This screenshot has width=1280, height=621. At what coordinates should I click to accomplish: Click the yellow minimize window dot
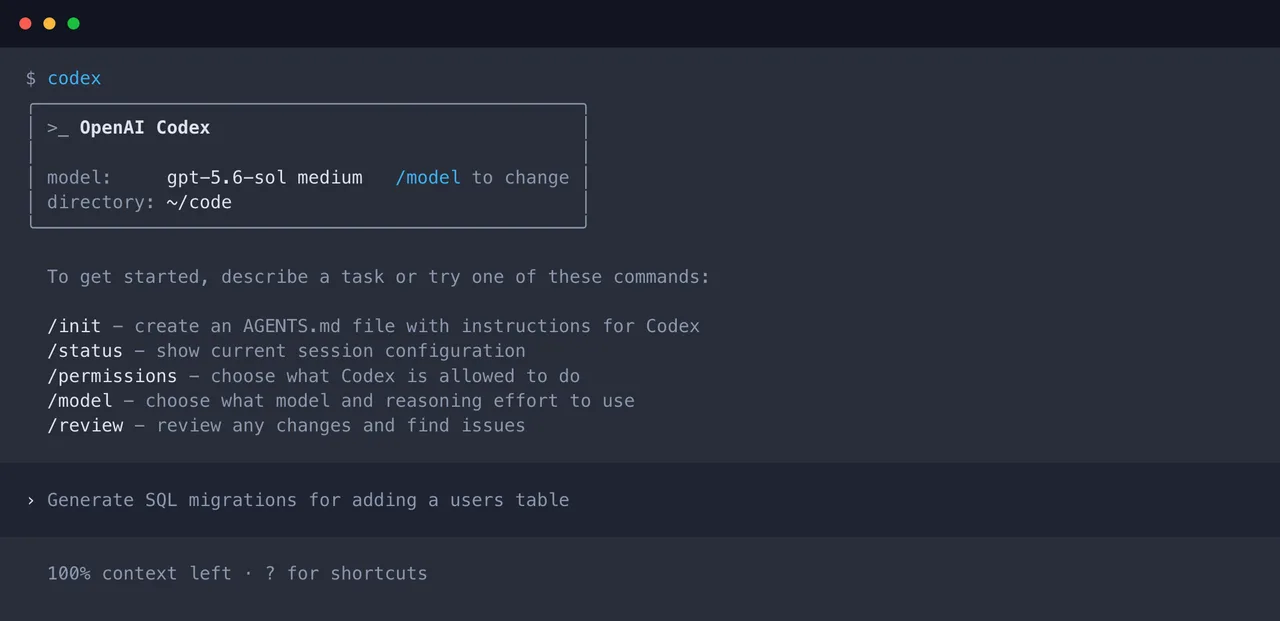click(x=49, y=23)
